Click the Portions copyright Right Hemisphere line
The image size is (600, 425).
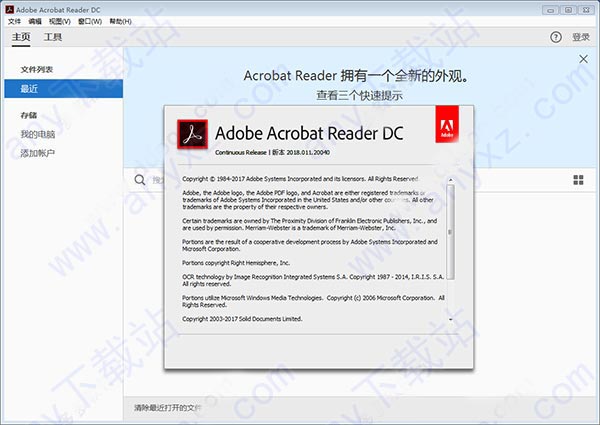click(x=236, y=263)
